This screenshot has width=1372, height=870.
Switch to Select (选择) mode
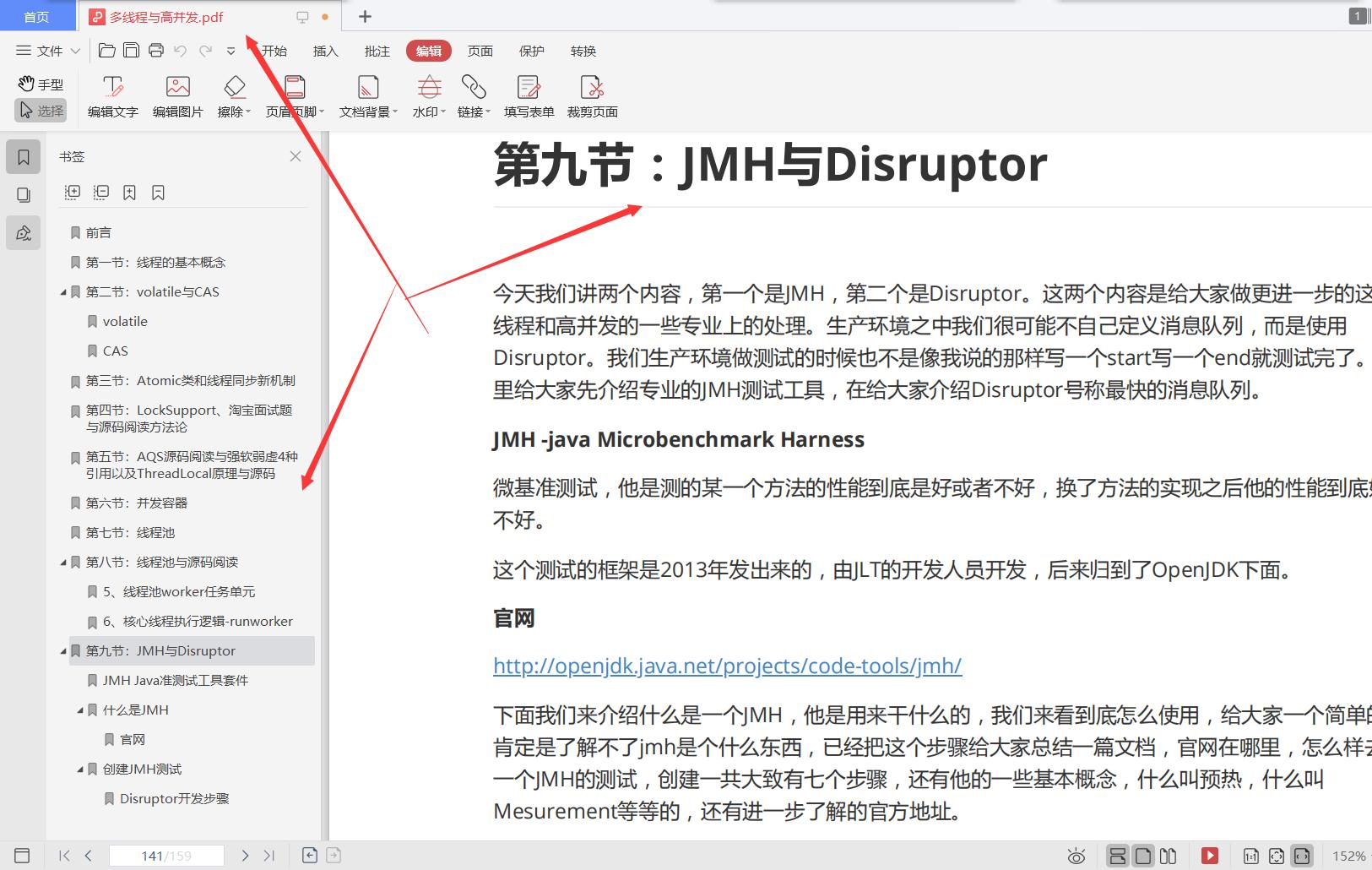41,111
